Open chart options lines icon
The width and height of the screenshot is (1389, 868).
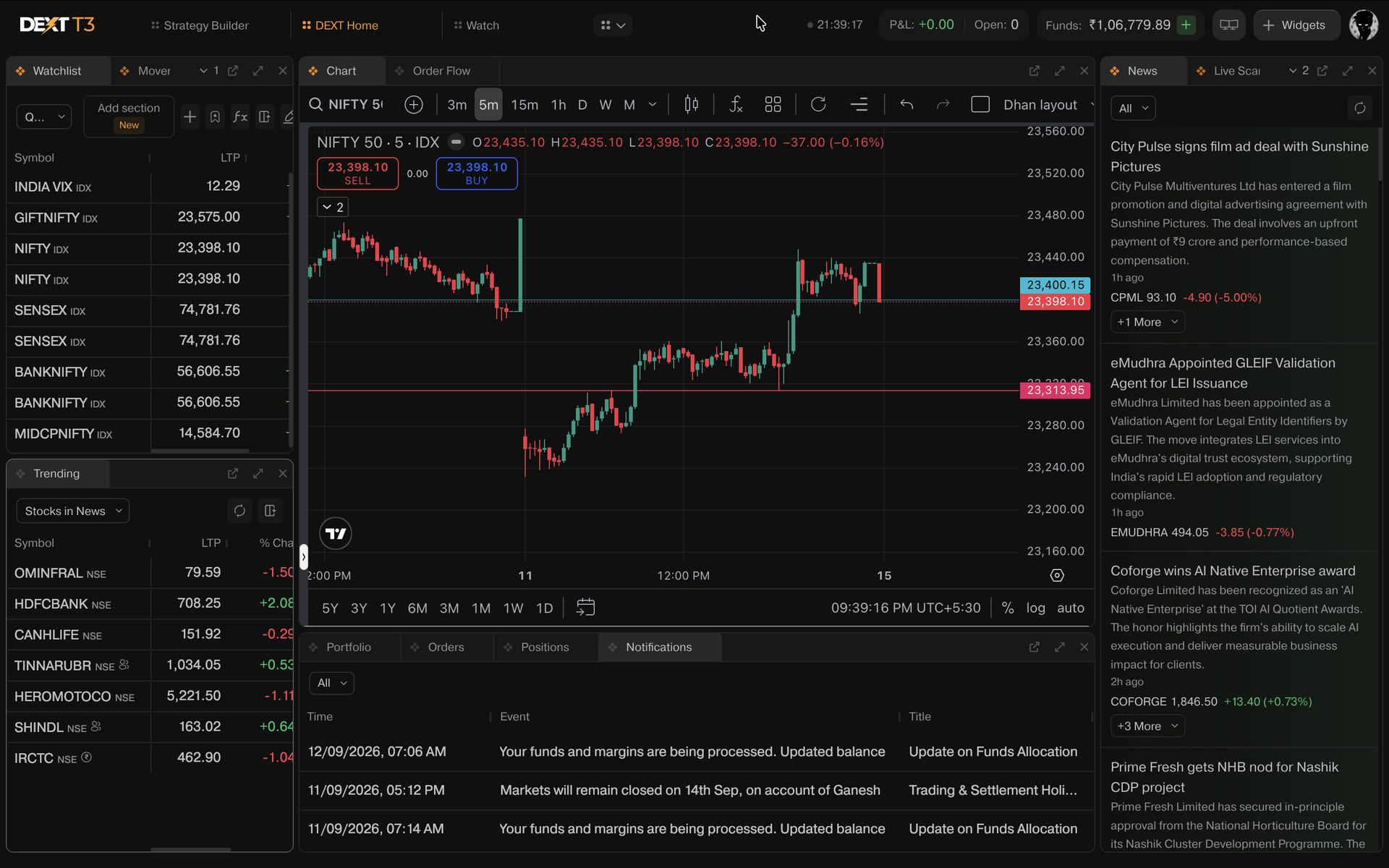(x=859, y=105)
